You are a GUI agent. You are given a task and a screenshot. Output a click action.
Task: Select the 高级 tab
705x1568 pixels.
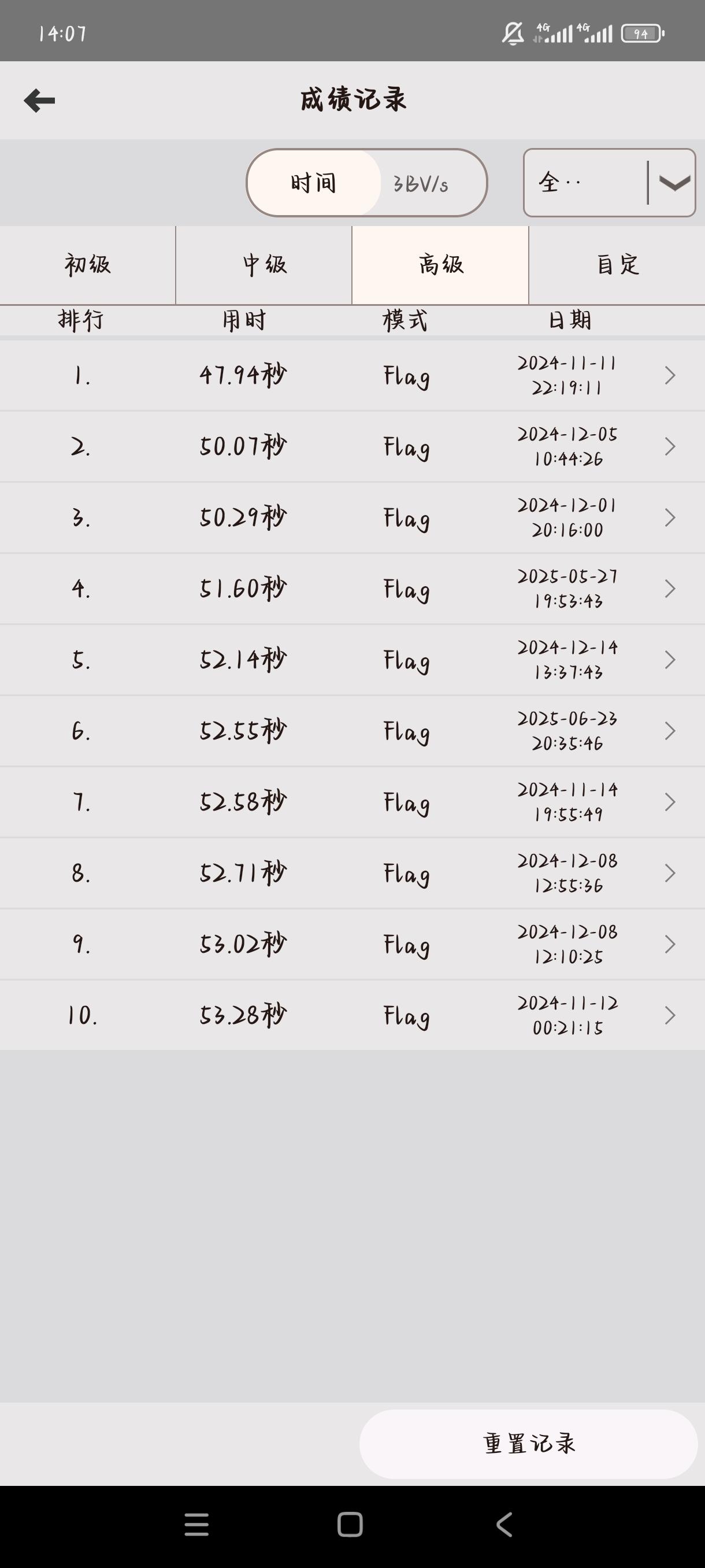click(440, 265)
